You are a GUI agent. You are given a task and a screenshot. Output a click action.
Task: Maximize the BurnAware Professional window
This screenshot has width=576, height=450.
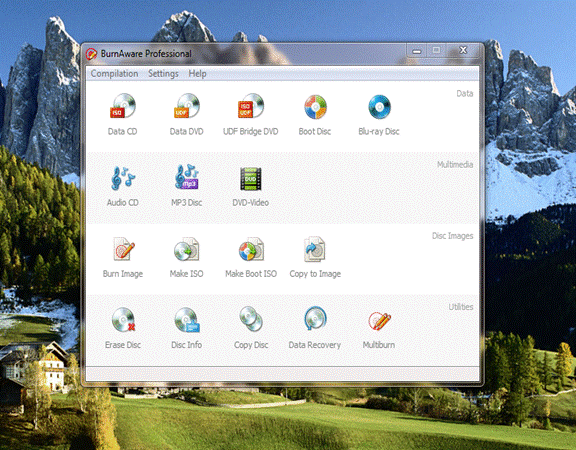tap(436, 51)
